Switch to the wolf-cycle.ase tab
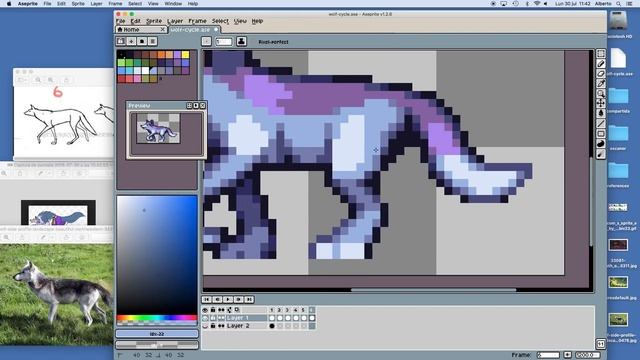640x360 pixels. click(x=194, y=29)
